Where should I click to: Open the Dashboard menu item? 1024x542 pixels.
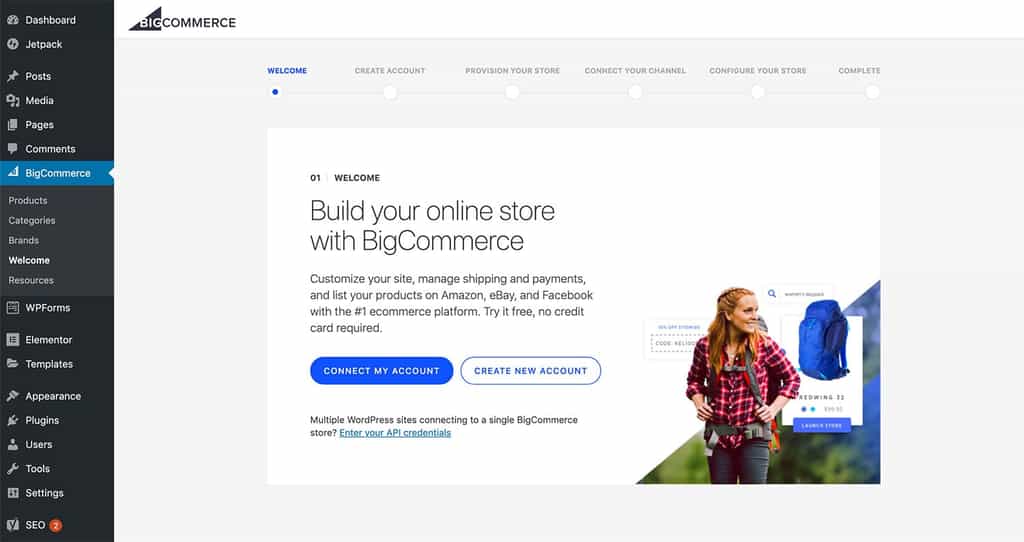click(x=50, y=20)
